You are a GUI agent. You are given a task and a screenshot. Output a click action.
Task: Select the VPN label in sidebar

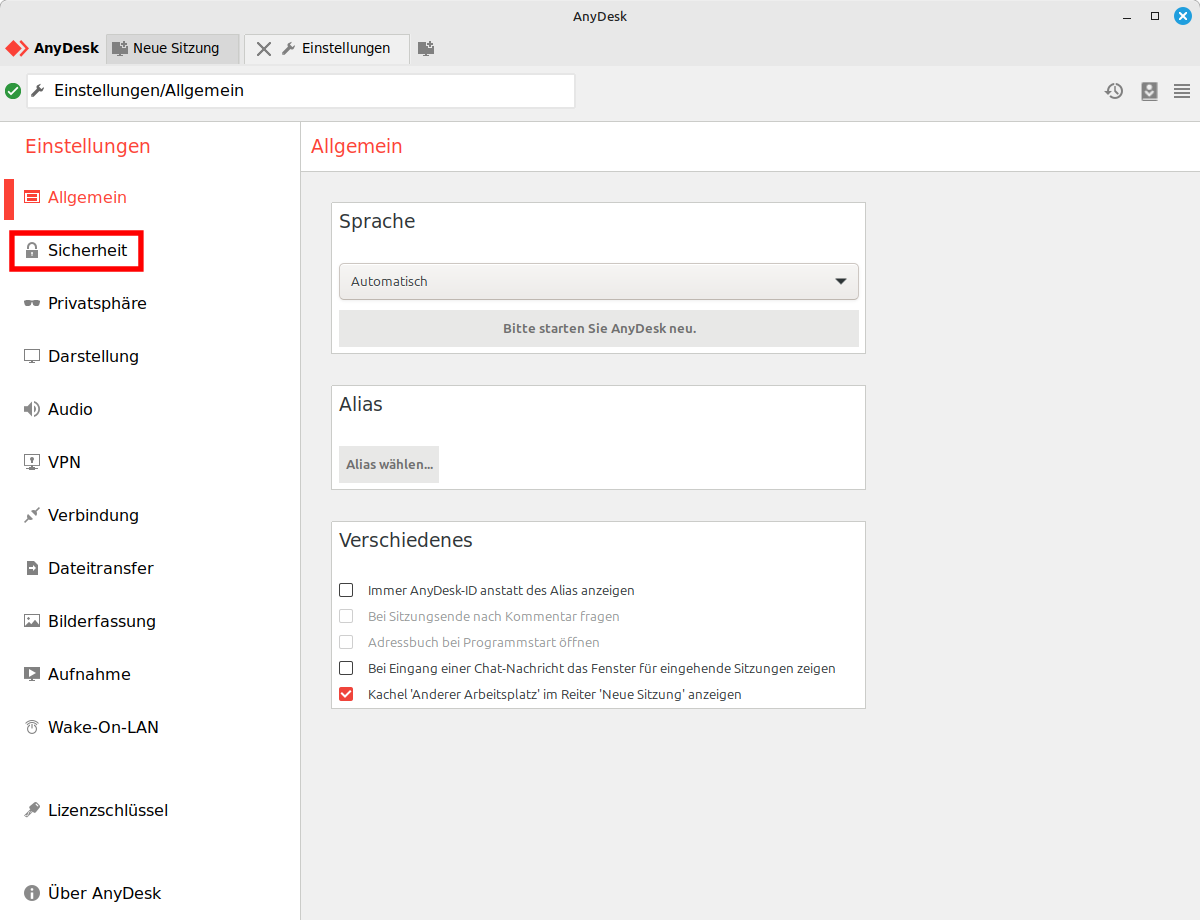click(x=64, y=462)
